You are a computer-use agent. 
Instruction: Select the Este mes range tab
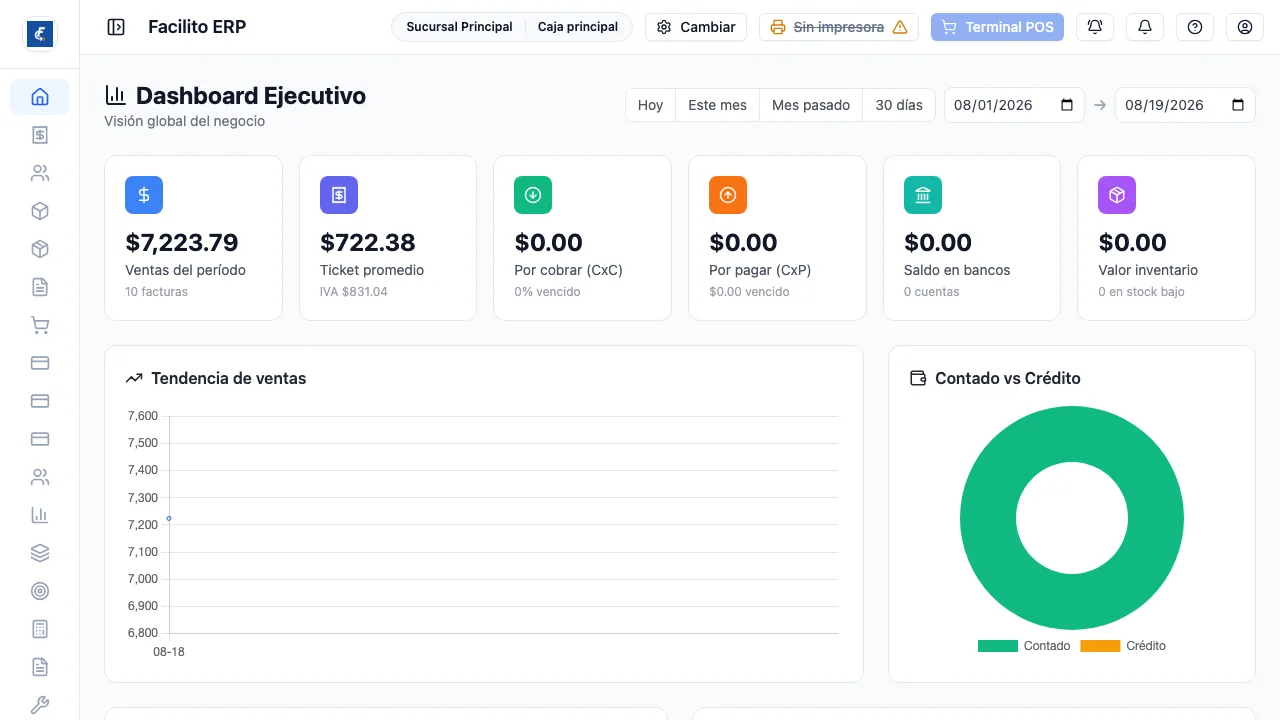point(717,105)
